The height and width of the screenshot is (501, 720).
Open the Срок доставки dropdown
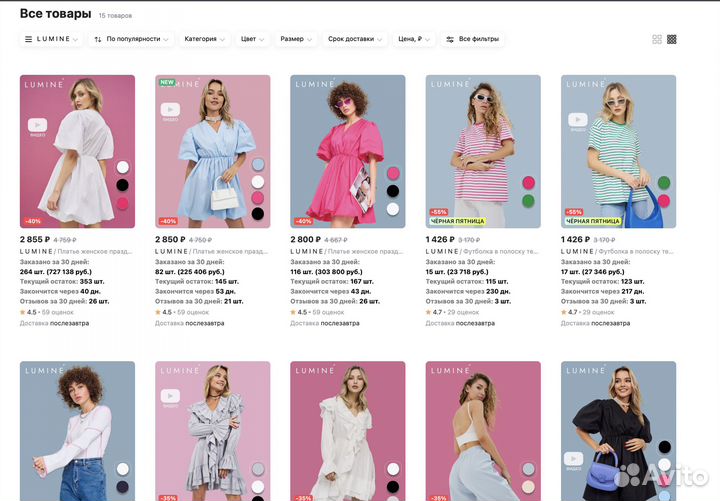(x=355, y=39)
